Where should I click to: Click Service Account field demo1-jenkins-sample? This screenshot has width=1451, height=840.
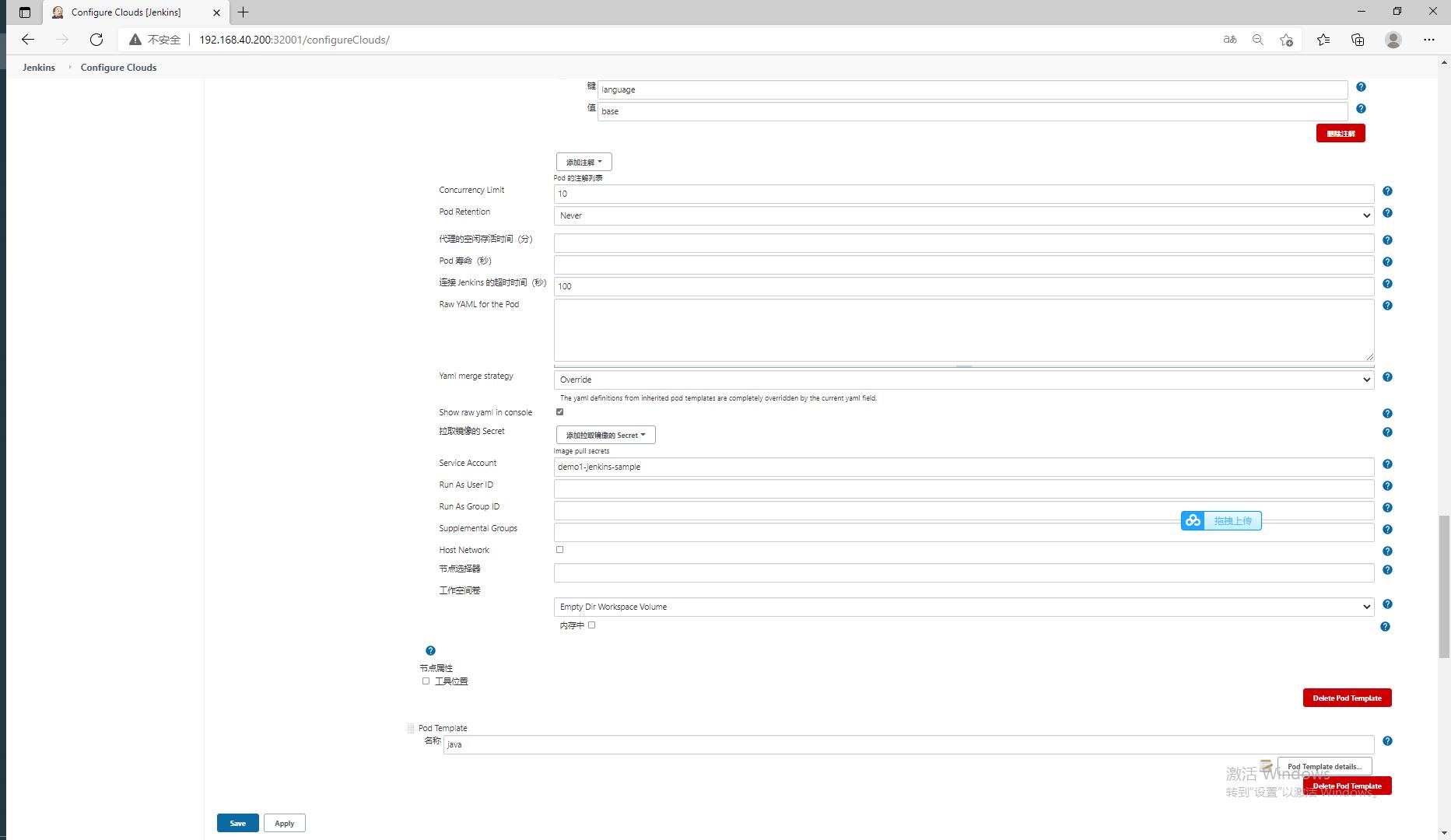964,467
